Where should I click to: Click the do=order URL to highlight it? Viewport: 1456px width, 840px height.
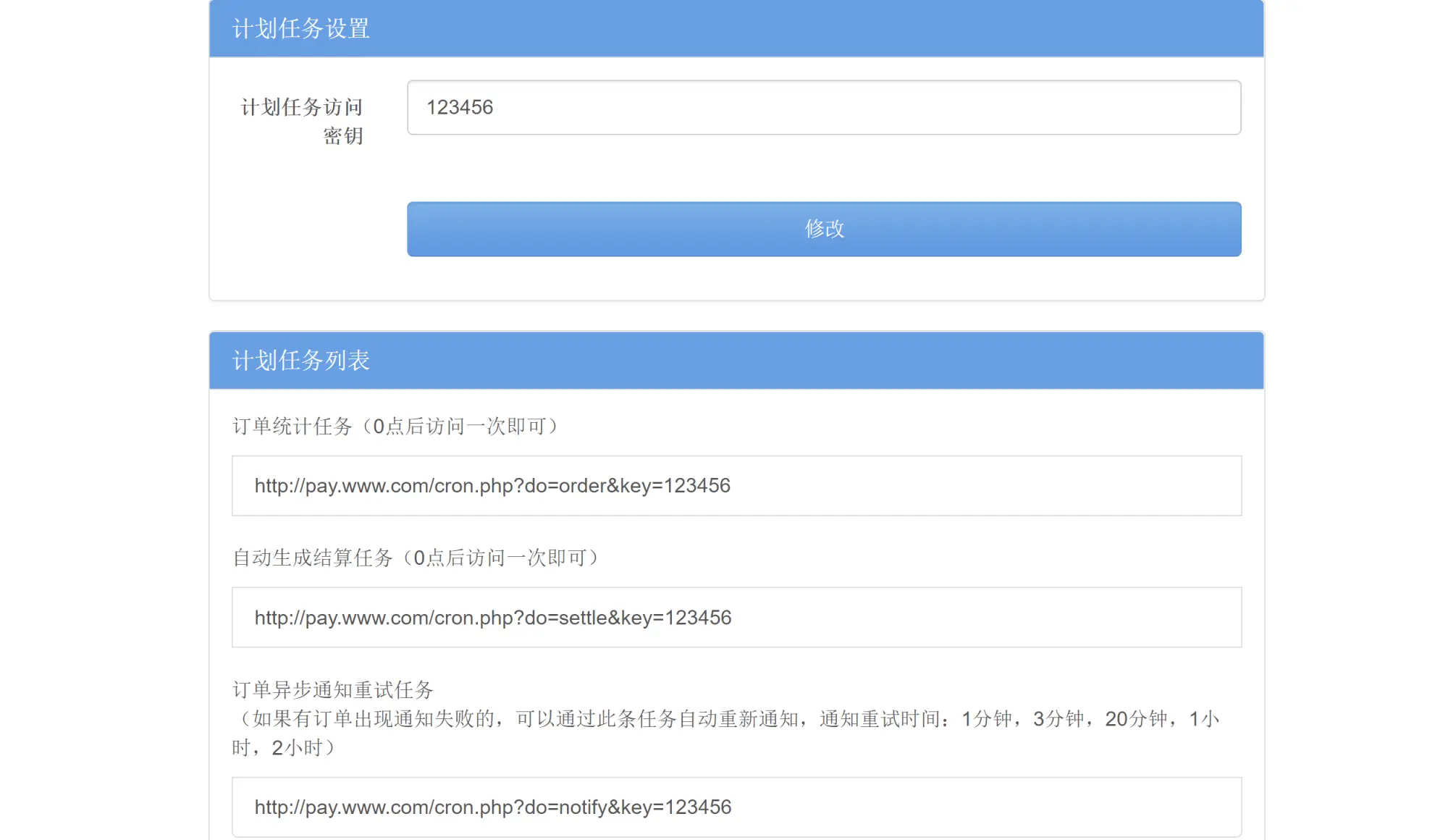pyautogui.click(x=492, y=486)
